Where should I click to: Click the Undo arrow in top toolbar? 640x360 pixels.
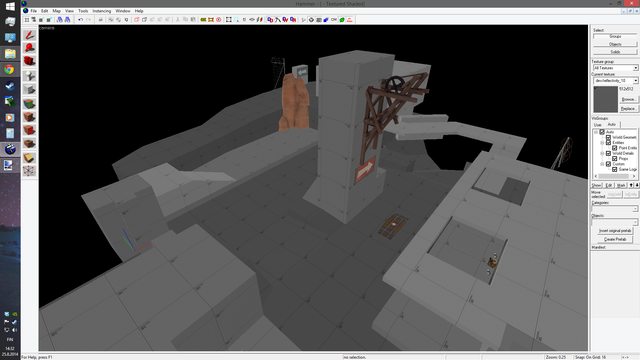pyautogui.click(x=80, y=20)
